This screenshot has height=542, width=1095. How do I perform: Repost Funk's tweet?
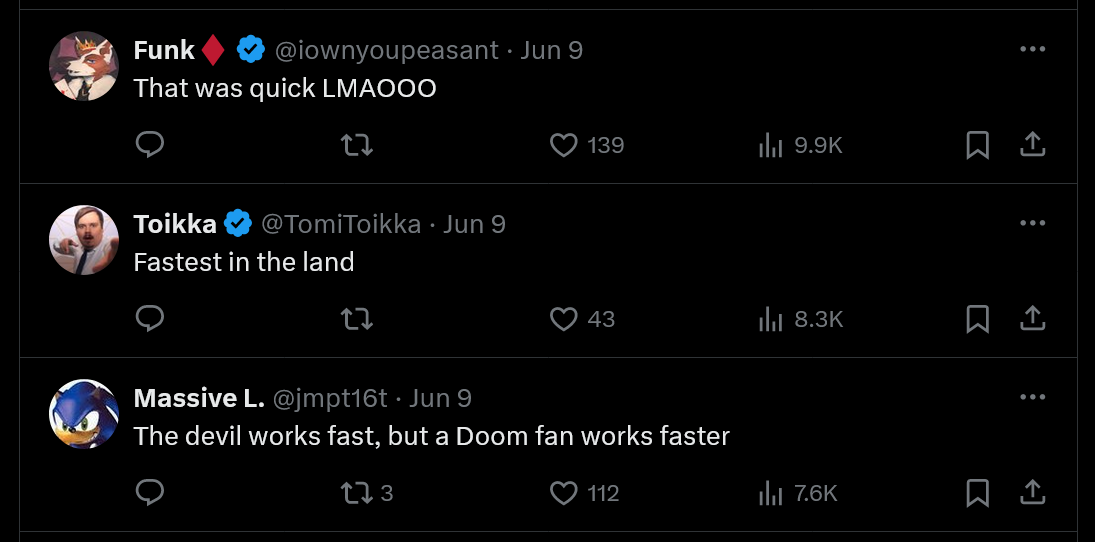tap(357, 146)
